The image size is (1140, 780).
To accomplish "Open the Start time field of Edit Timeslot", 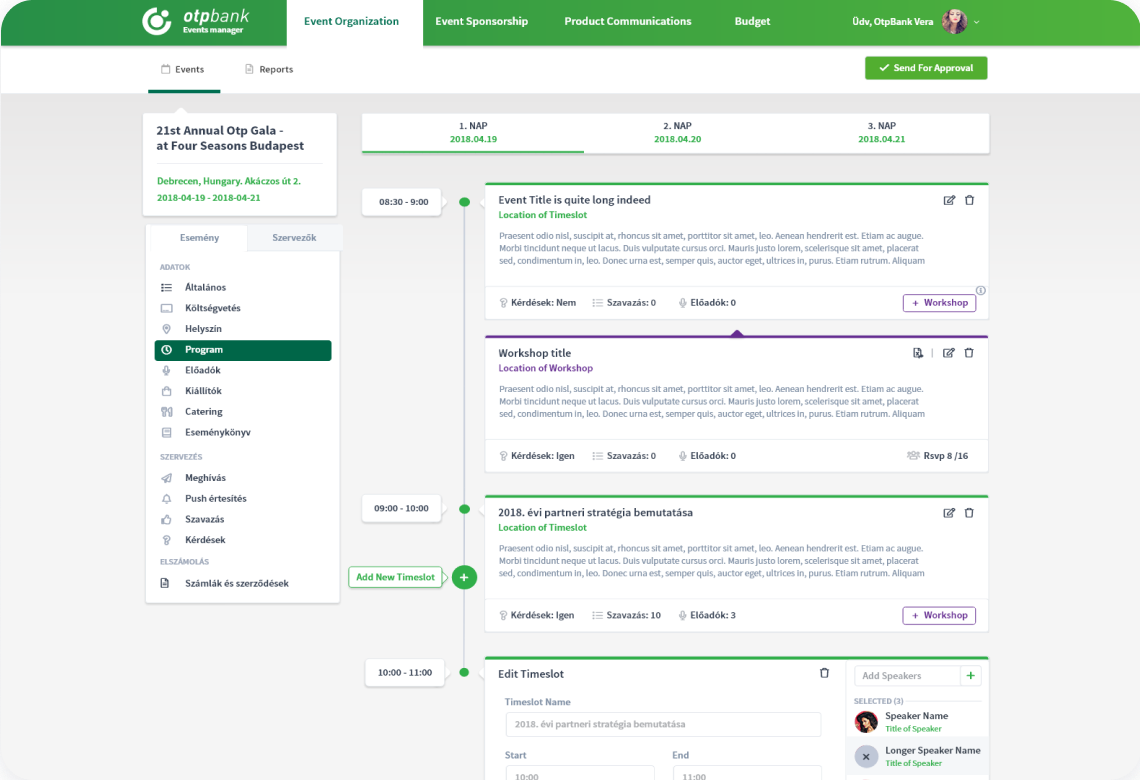I will (579, 773).
